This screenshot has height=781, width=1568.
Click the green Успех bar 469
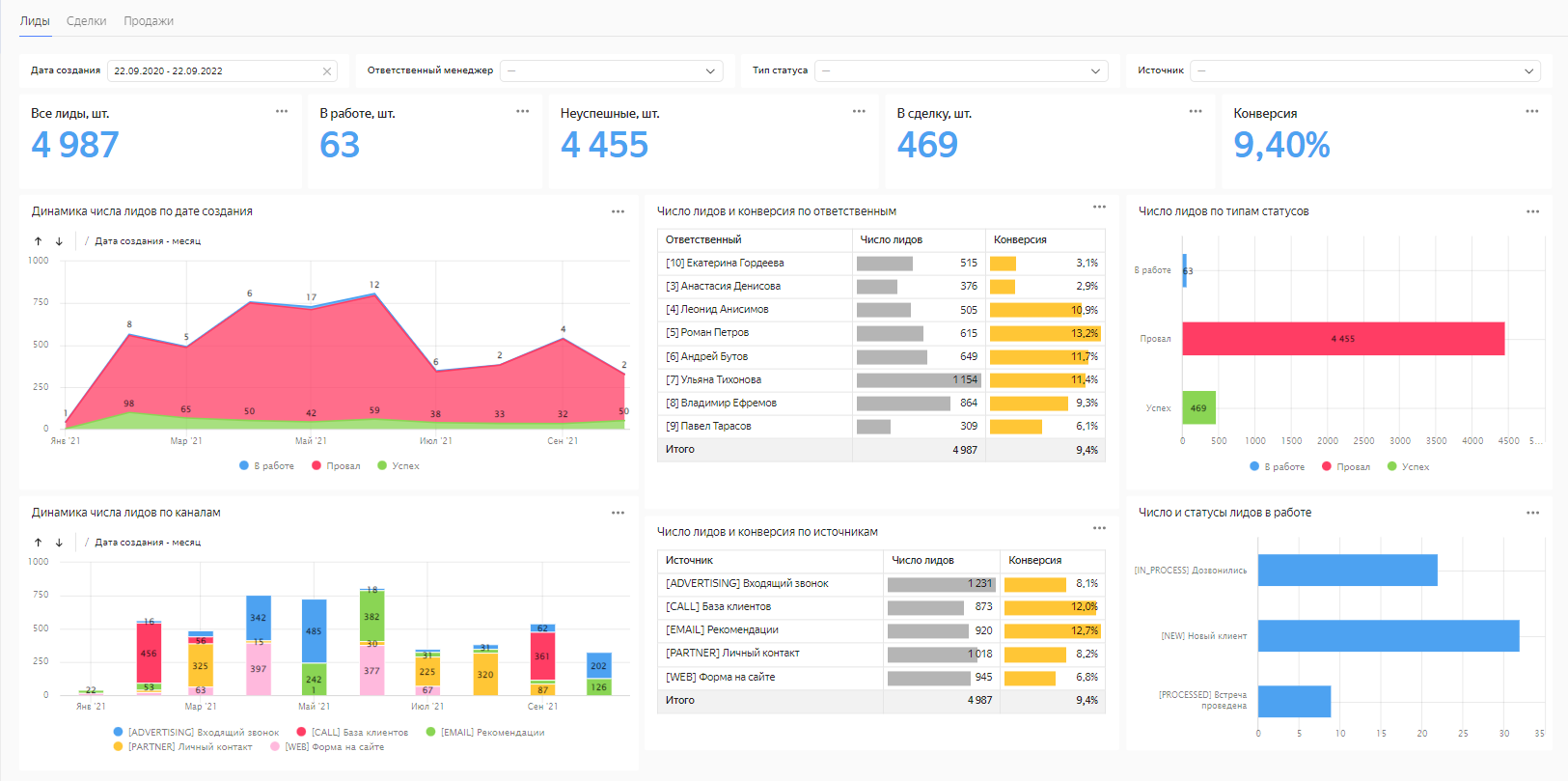(x=1198, y=407)
